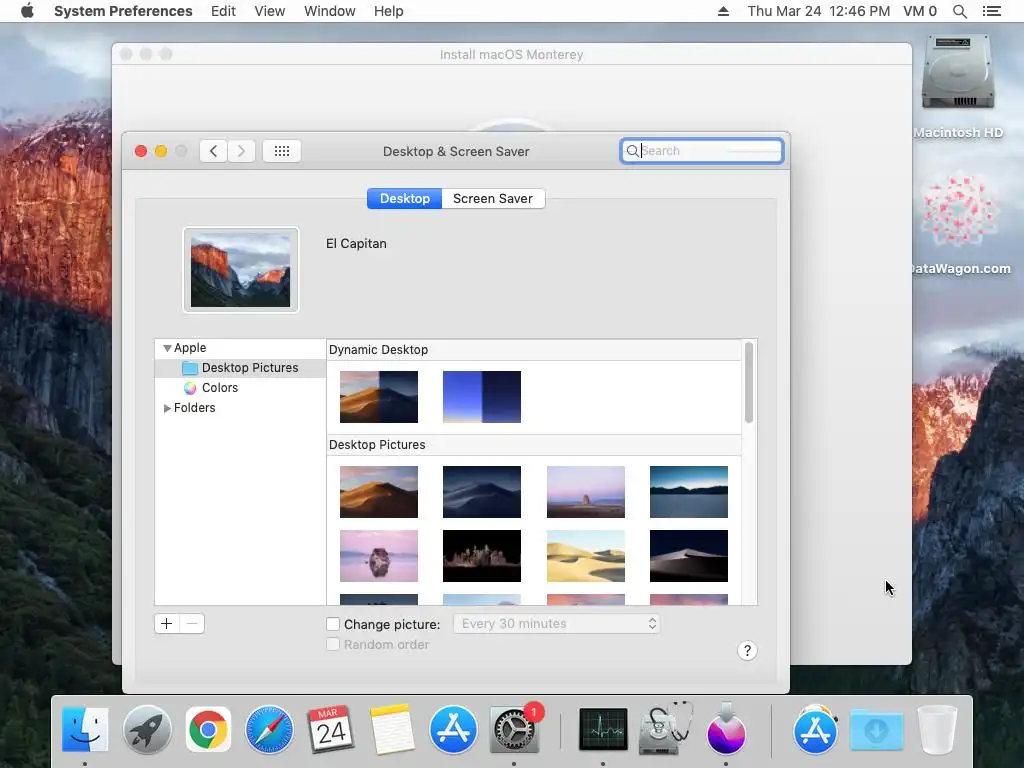Open Spotlight search in menu bar
1024x768 pixels.
point(959,11)
